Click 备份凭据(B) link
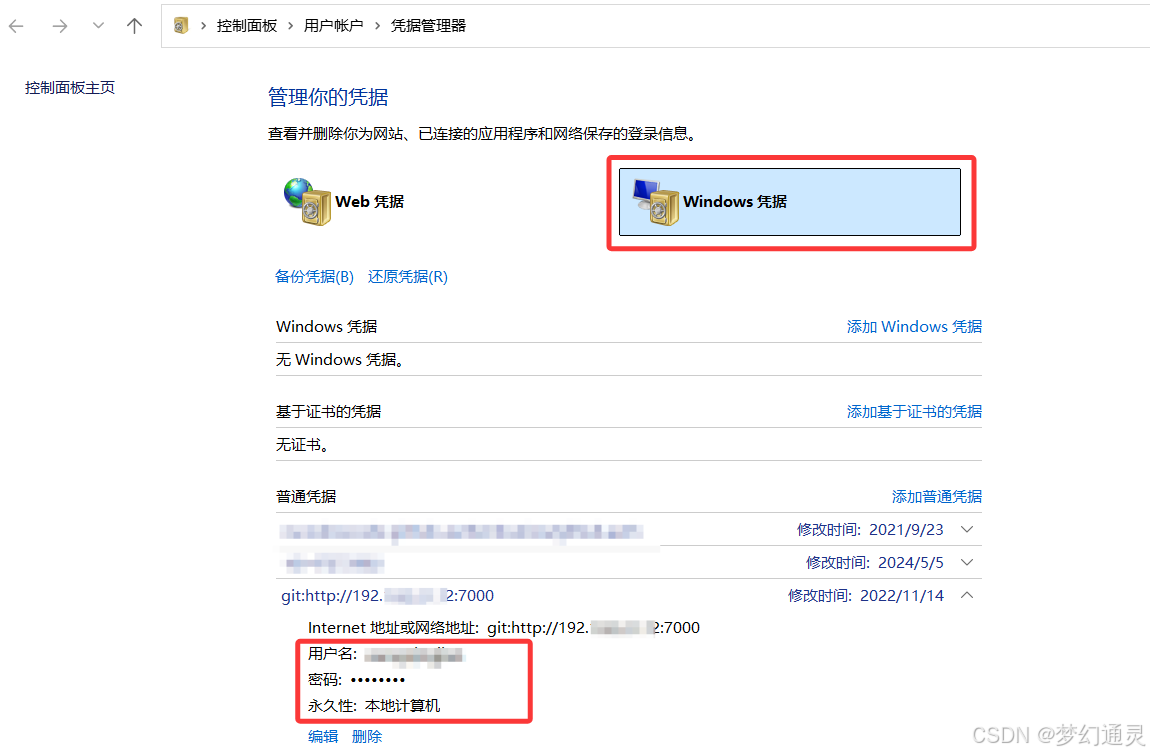Image resolution: width=1150 pixels, height=755 pixels. pos(314,277)
